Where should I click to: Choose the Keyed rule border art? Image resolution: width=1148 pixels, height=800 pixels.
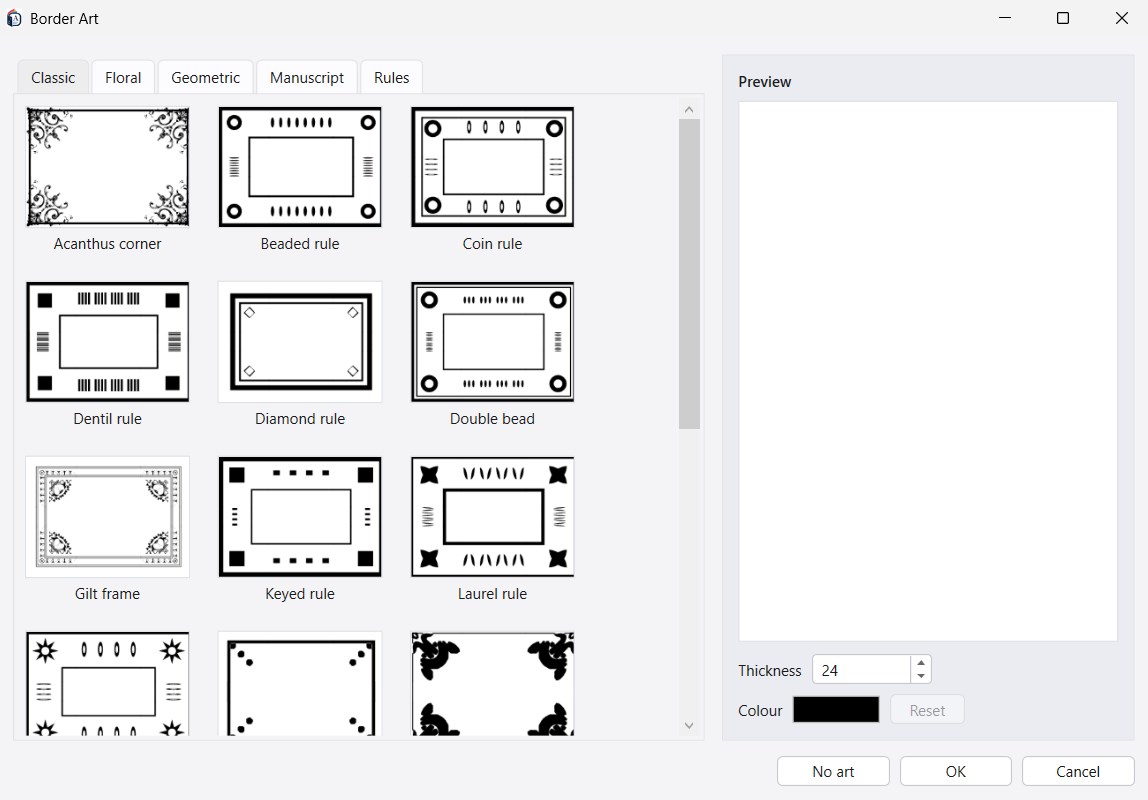[x=300, y=517]
